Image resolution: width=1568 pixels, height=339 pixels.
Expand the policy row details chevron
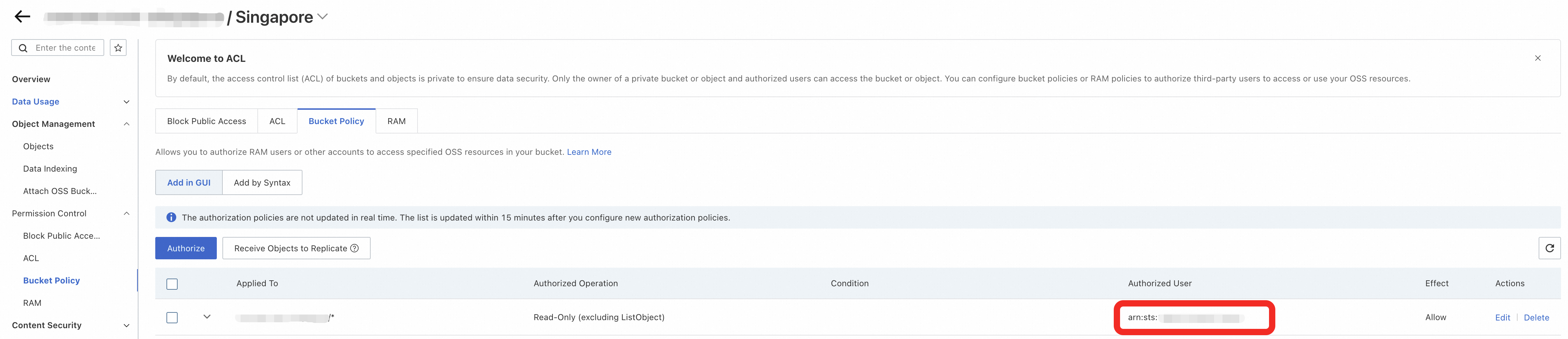pos(207,317)
